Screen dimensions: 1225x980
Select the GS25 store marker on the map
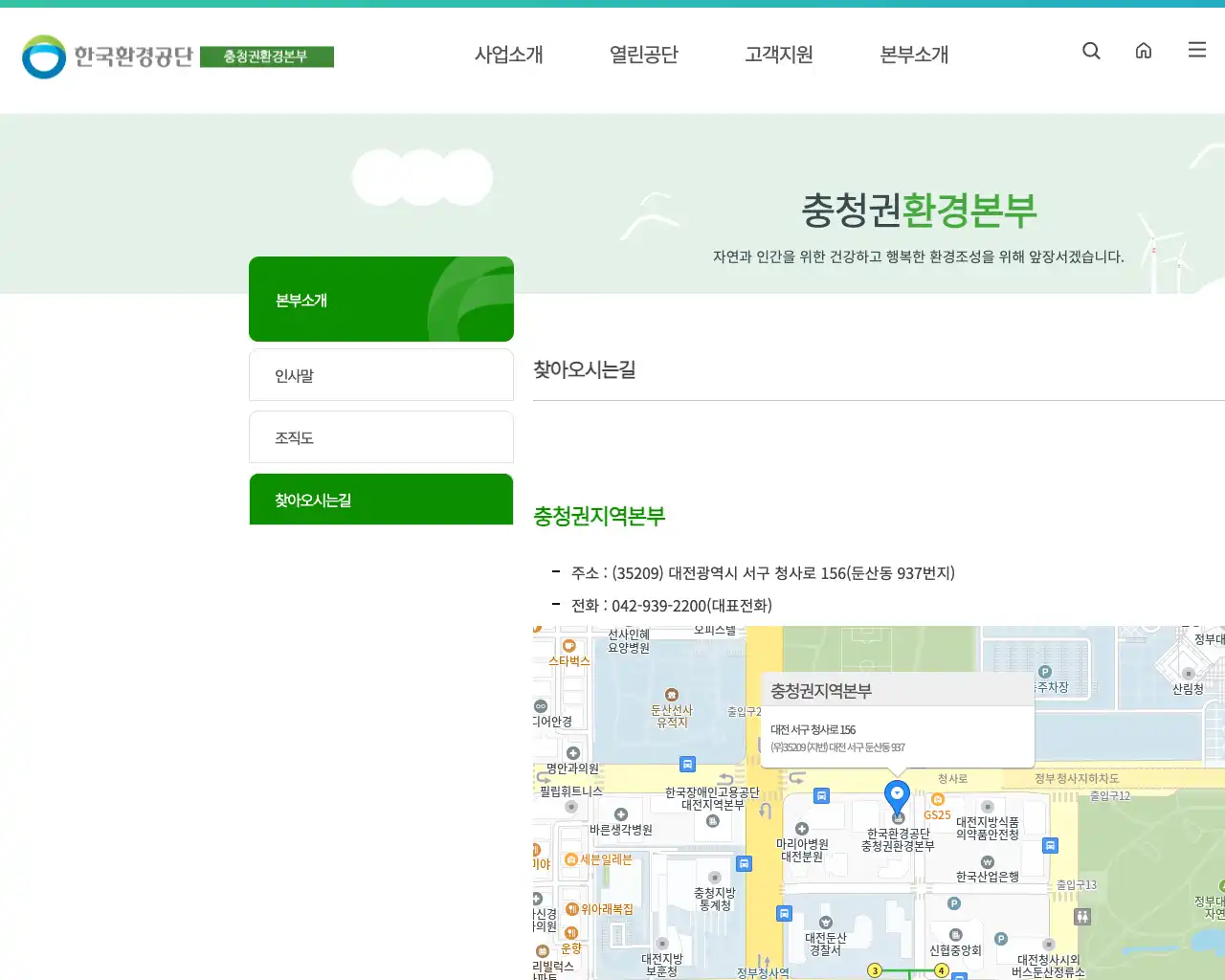(937, 800)
